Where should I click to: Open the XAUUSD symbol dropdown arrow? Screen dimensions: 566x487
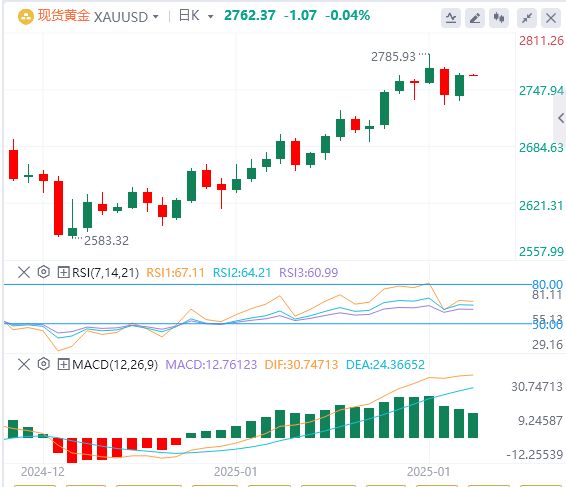(x=156, y=17)
